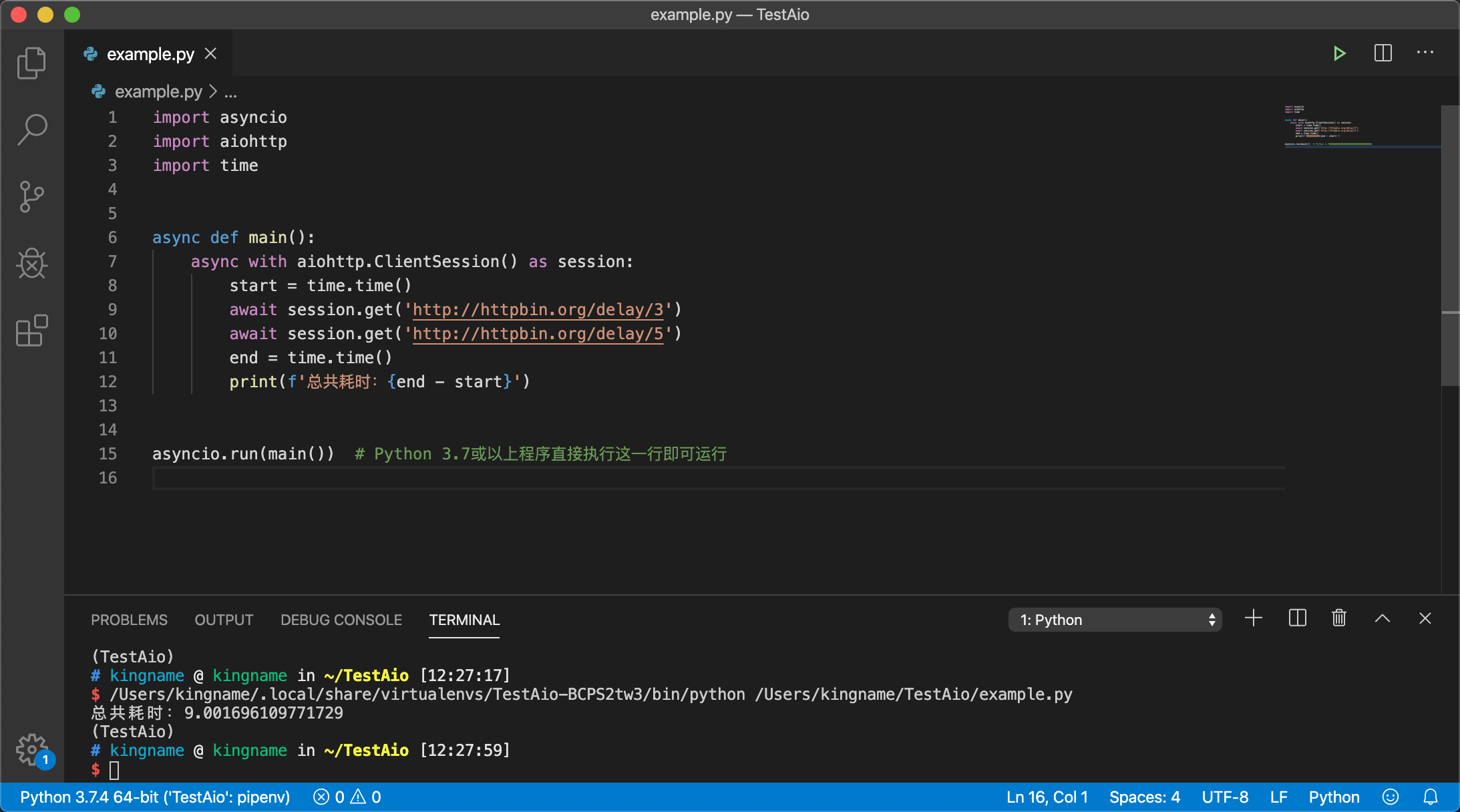Open the Source Control view
The height and width of the screenshot is (812, 1460).
(x=31, y=197)
